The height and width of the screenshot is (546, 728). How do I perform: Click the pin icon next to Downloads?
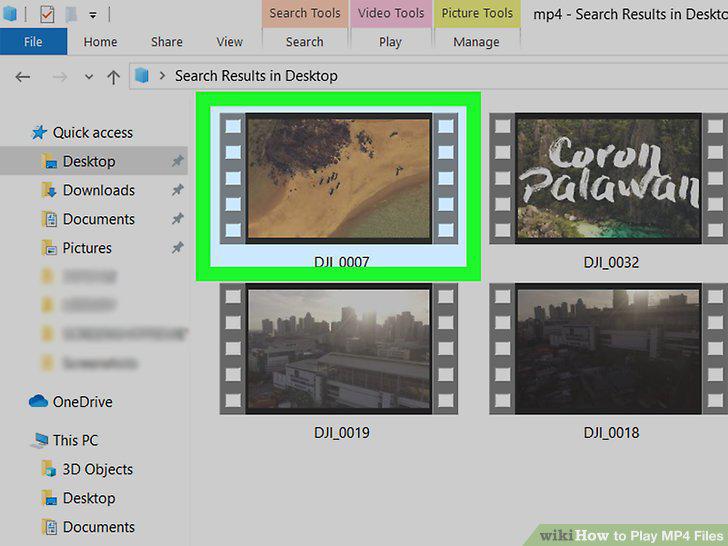point(177,190)
